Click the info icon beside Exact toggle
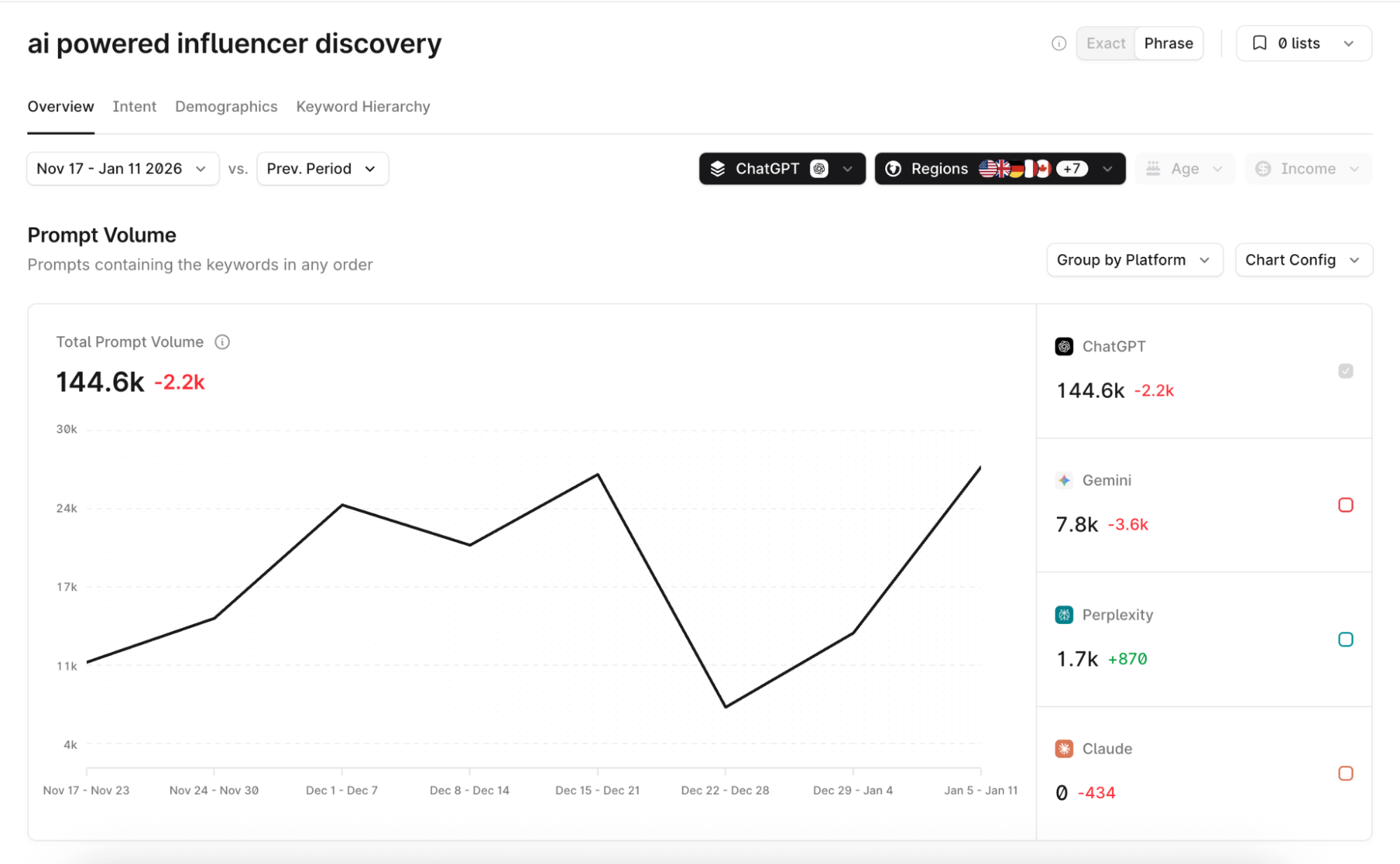The image size is (1400, 864). point(1058,43)
